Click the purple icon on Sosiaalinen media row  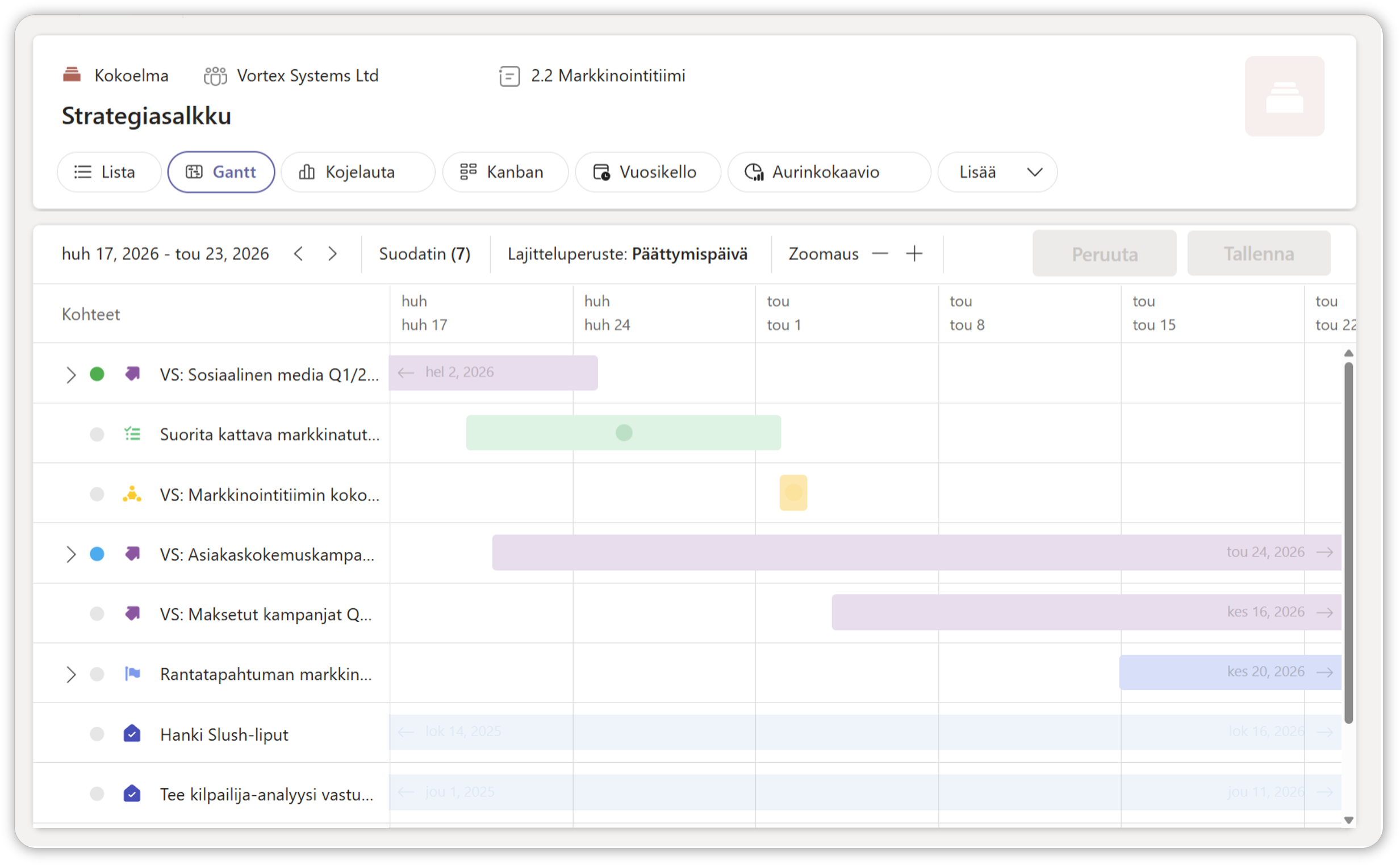pos(132,374)
